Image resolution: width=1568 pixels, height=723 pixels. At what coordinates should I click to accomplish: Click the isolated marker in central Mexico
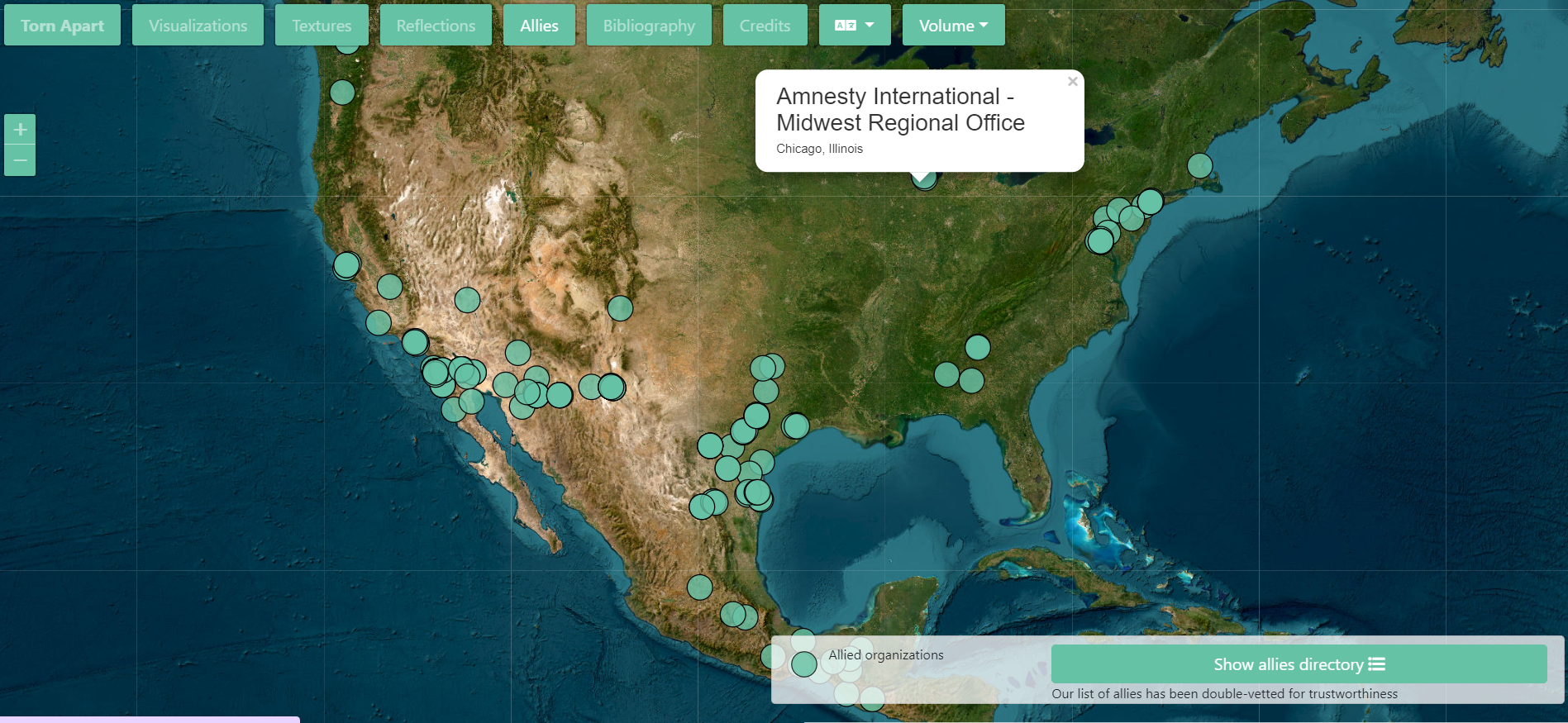pyautogui.click(x=700, y=587)
